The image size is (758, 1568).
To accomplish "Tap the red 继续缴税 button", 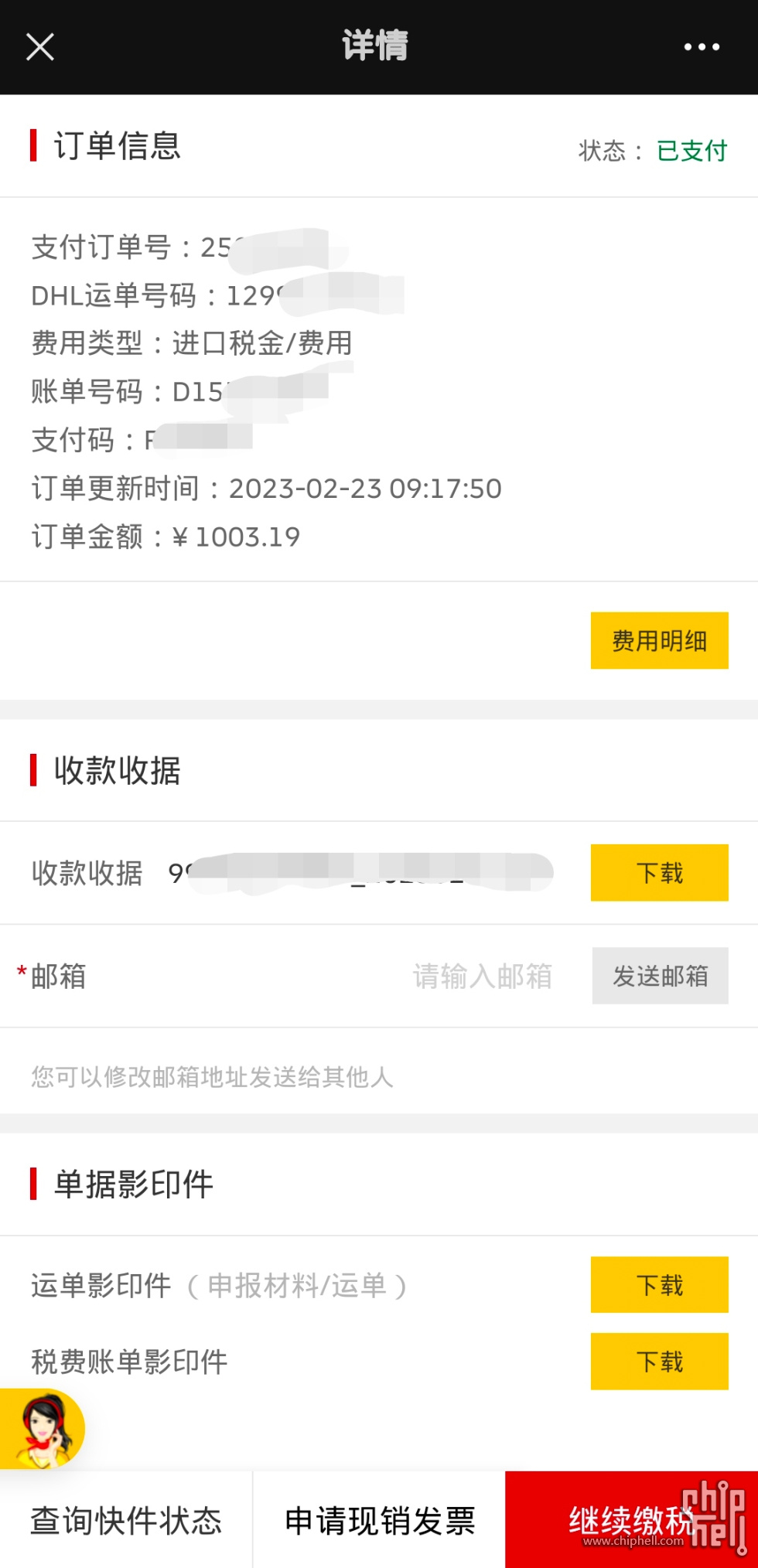I will 631,1520.
